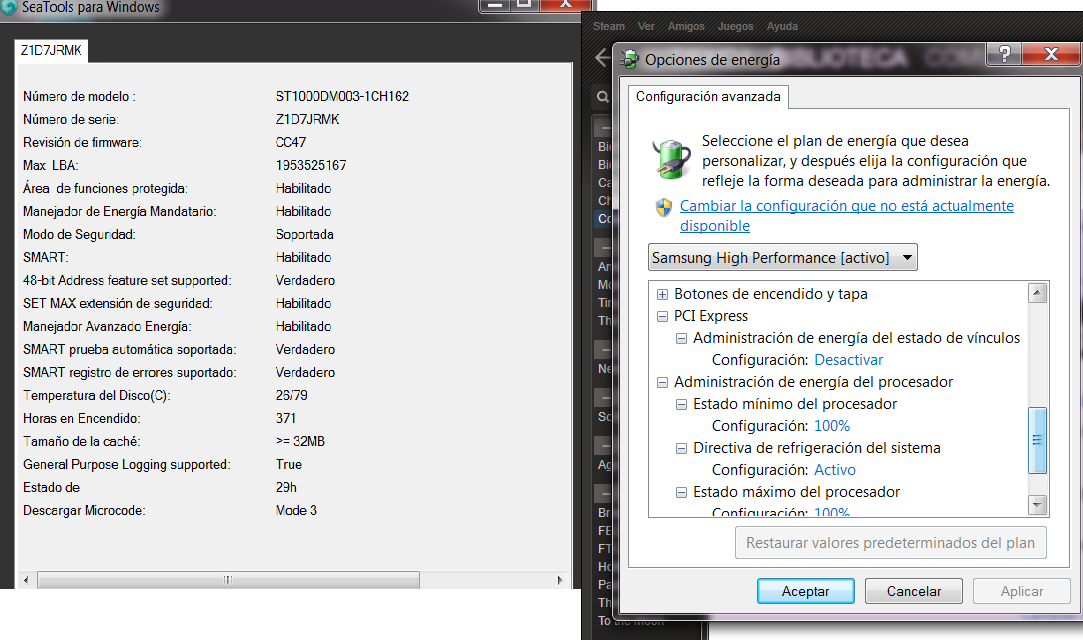Collapse the PCI Express node
Viewport: 1083px width, 640px height.
662,317
